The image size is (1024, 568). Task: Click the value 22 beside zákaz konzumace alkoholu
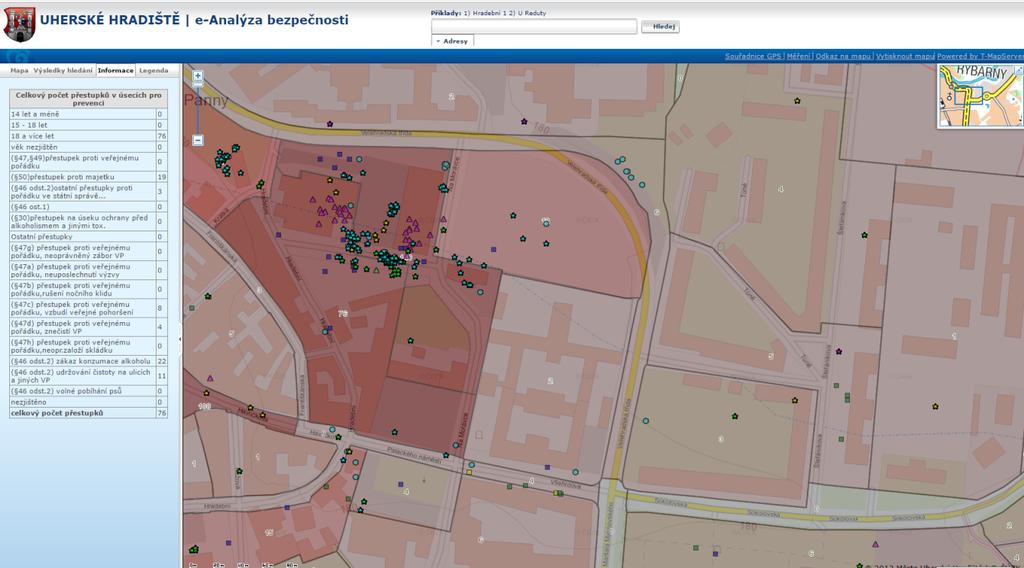pos(162,361)
